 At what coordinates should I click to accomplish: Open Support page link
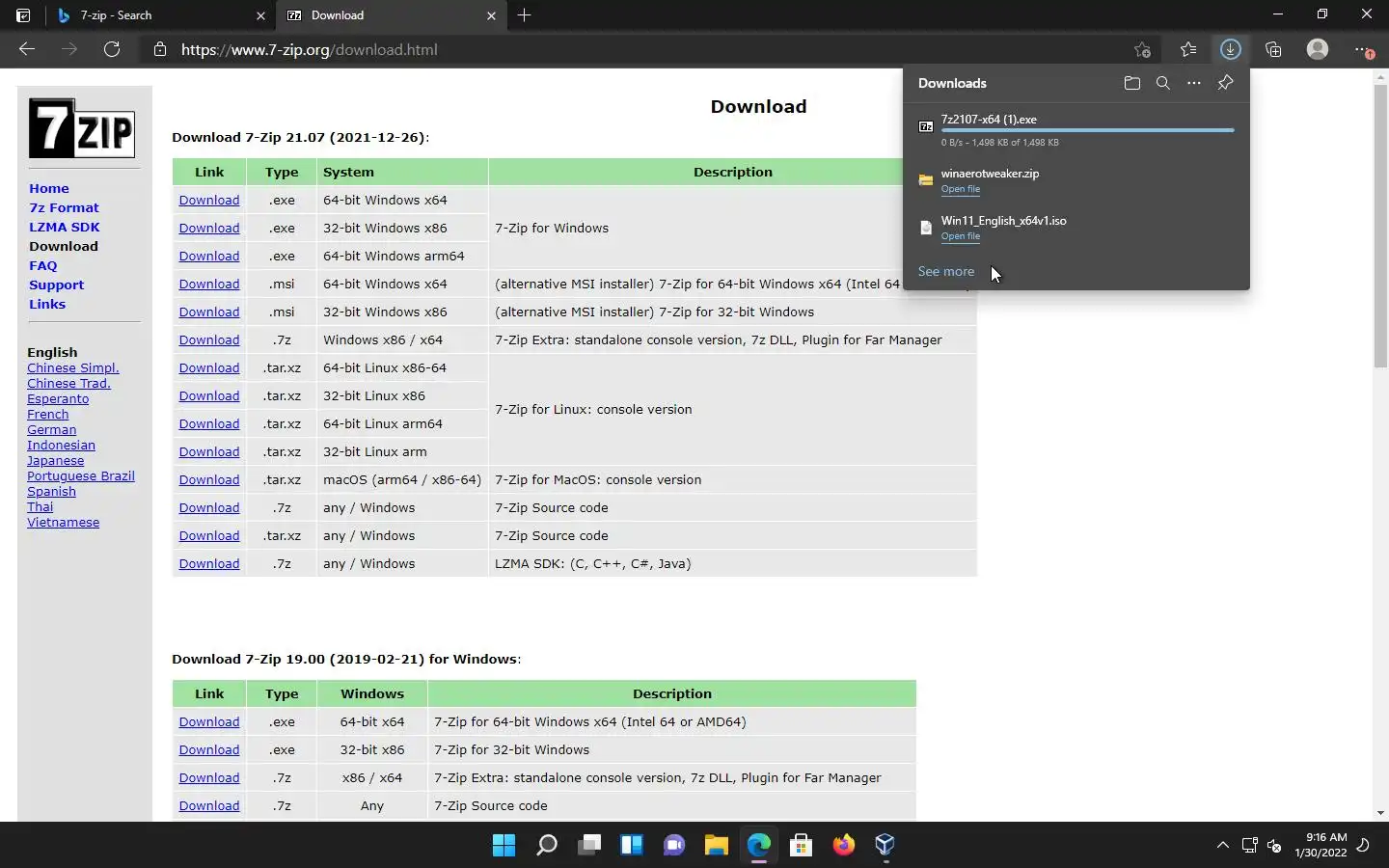(56, 285)
